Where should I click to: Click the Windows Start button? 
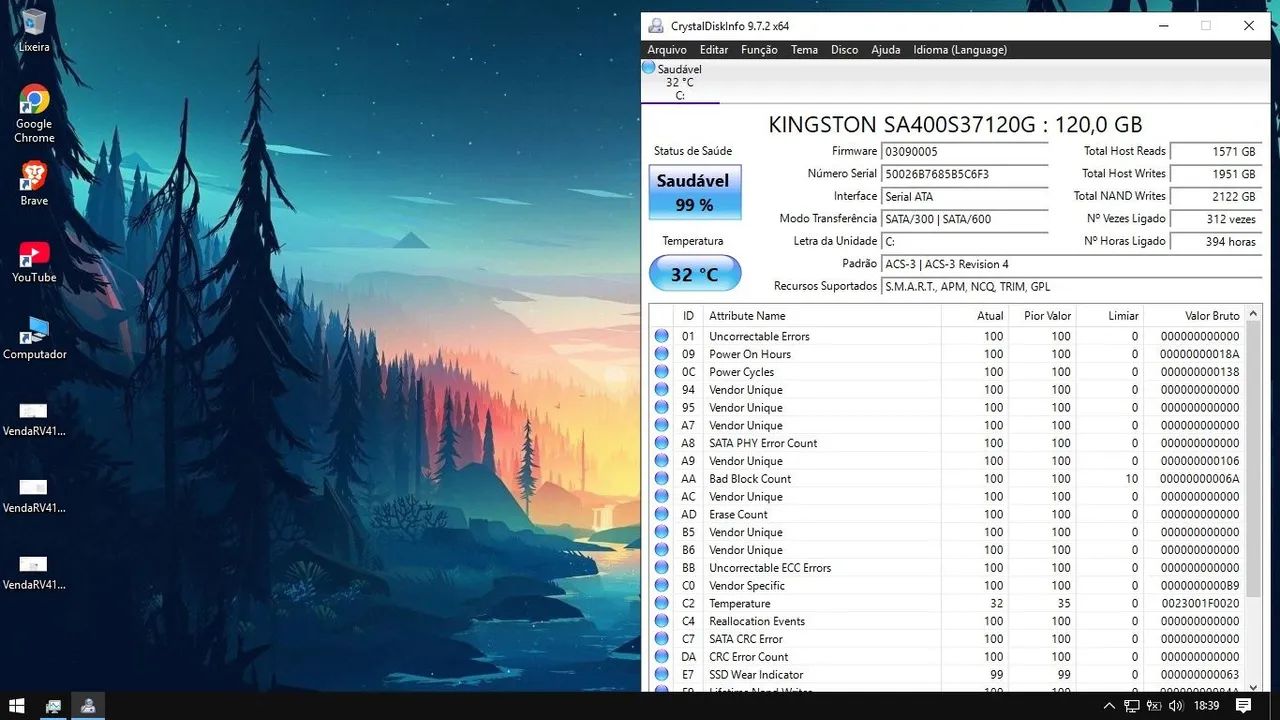coord(16,706)
